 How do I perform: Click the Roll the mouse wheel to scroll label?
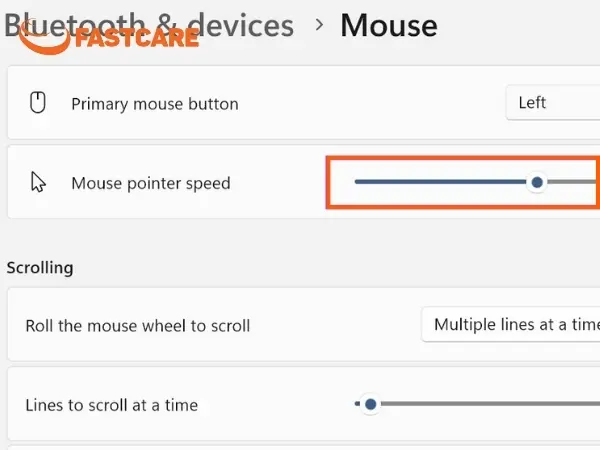click(x=138, y=326)
